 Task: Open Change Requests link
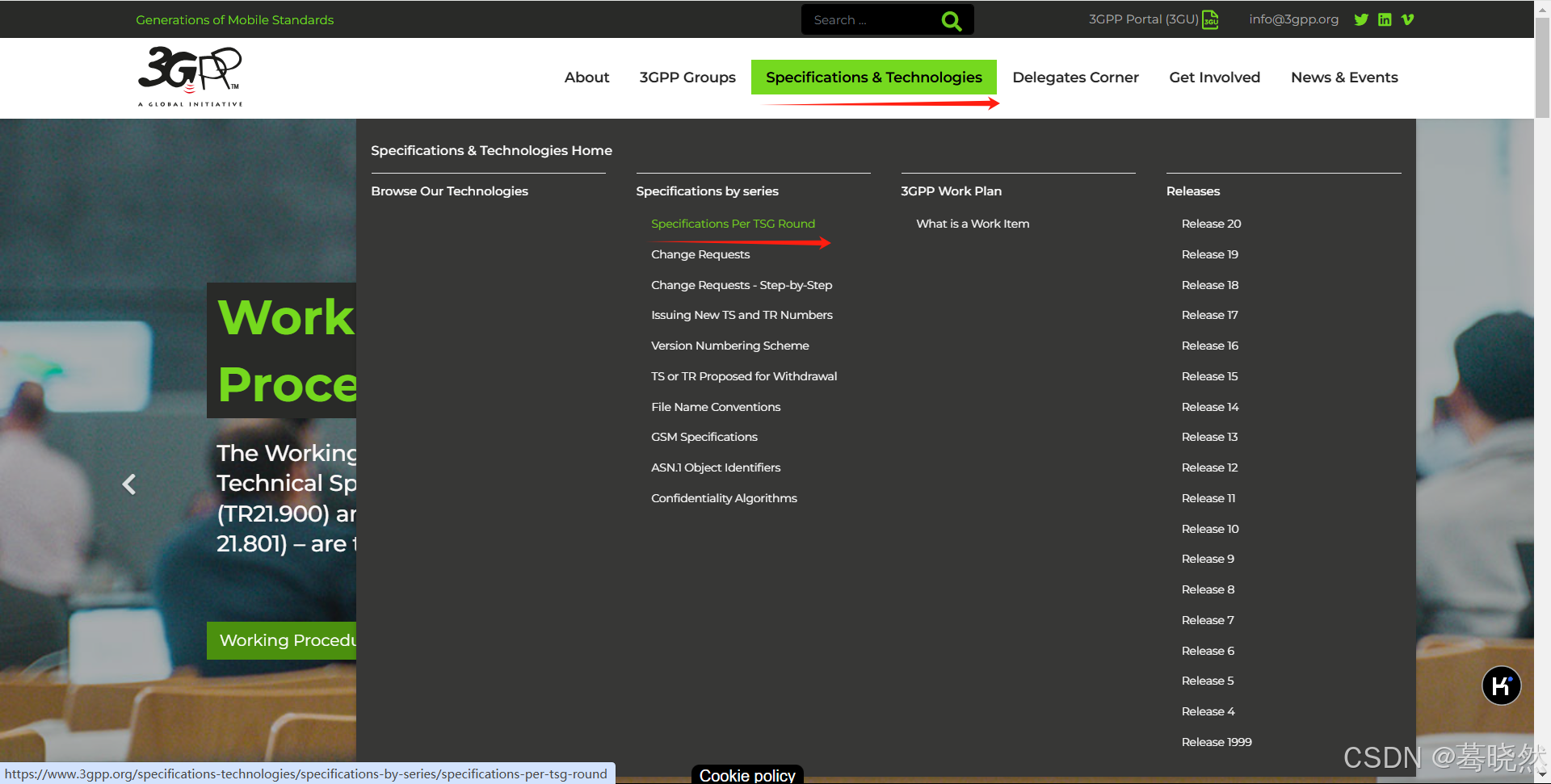click(700, 254)
